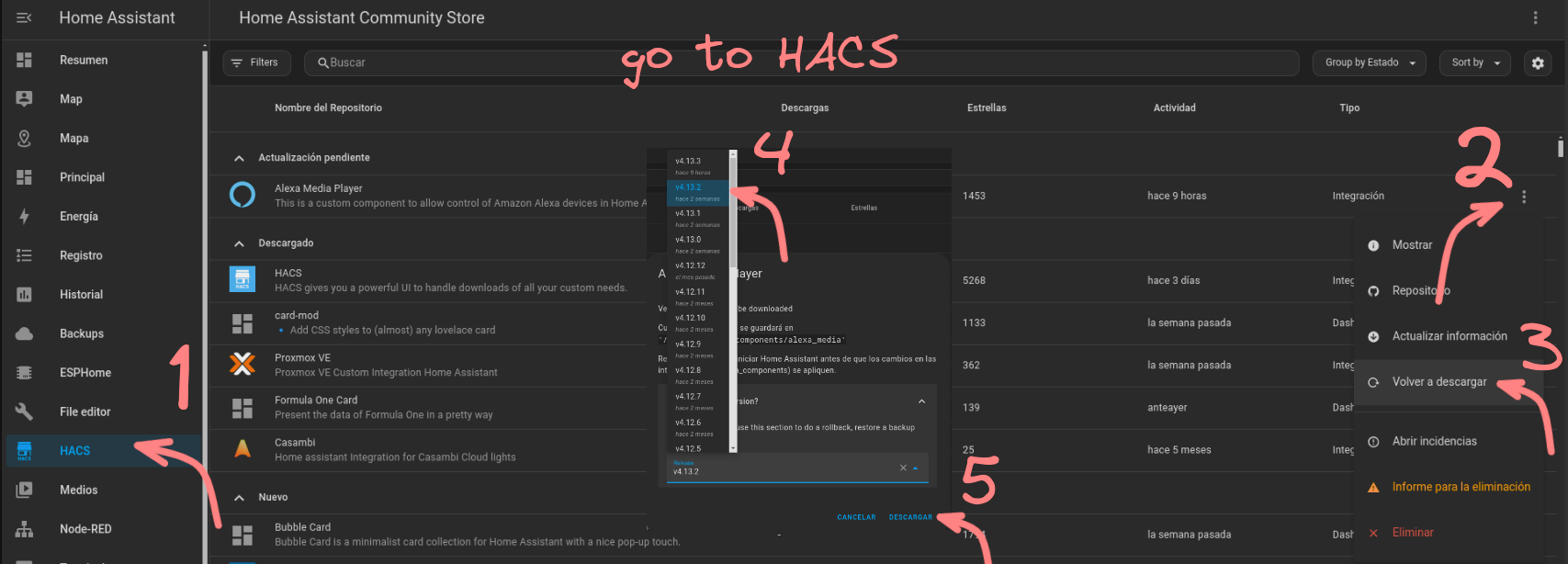Select HACS in the sidebar
Screen dimensions: 1568x564
point(101,450)
